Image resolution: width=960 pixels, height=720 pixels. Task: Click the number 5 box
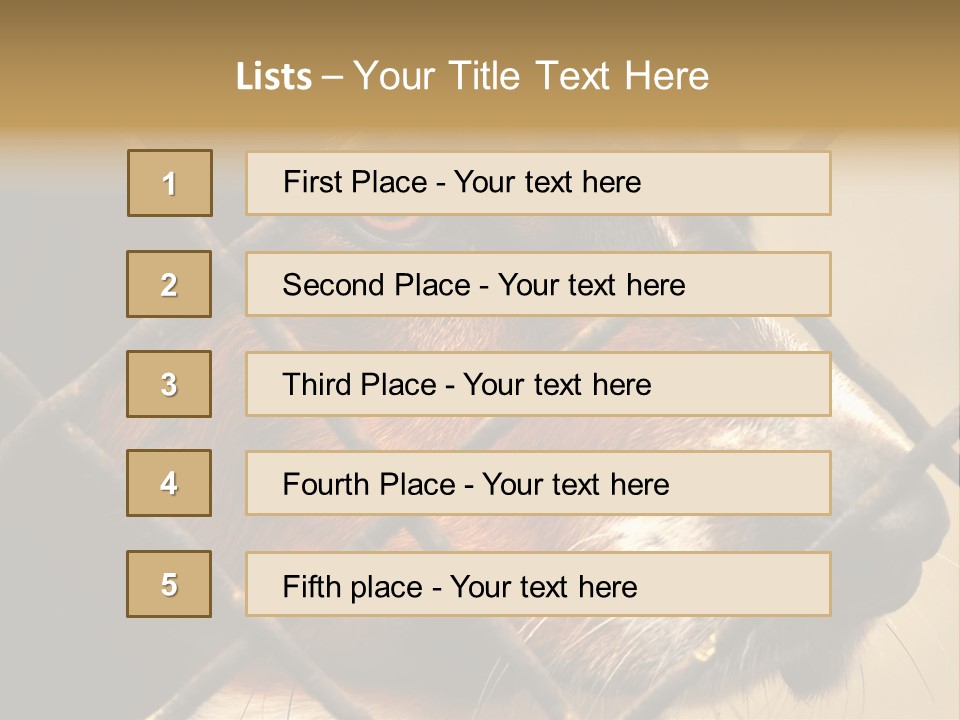170,584
